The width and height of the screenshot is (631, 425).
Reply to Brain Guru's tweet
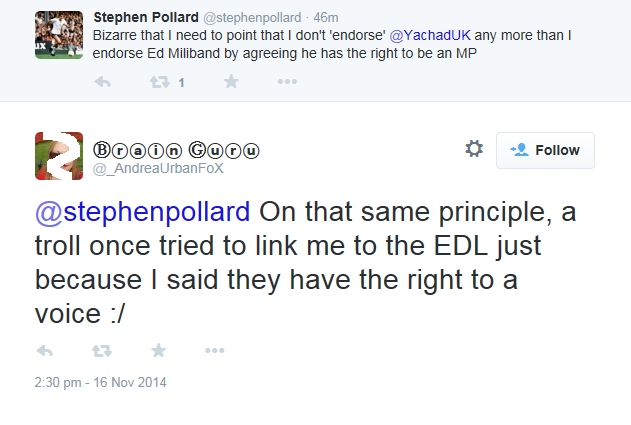click(44, 351)
